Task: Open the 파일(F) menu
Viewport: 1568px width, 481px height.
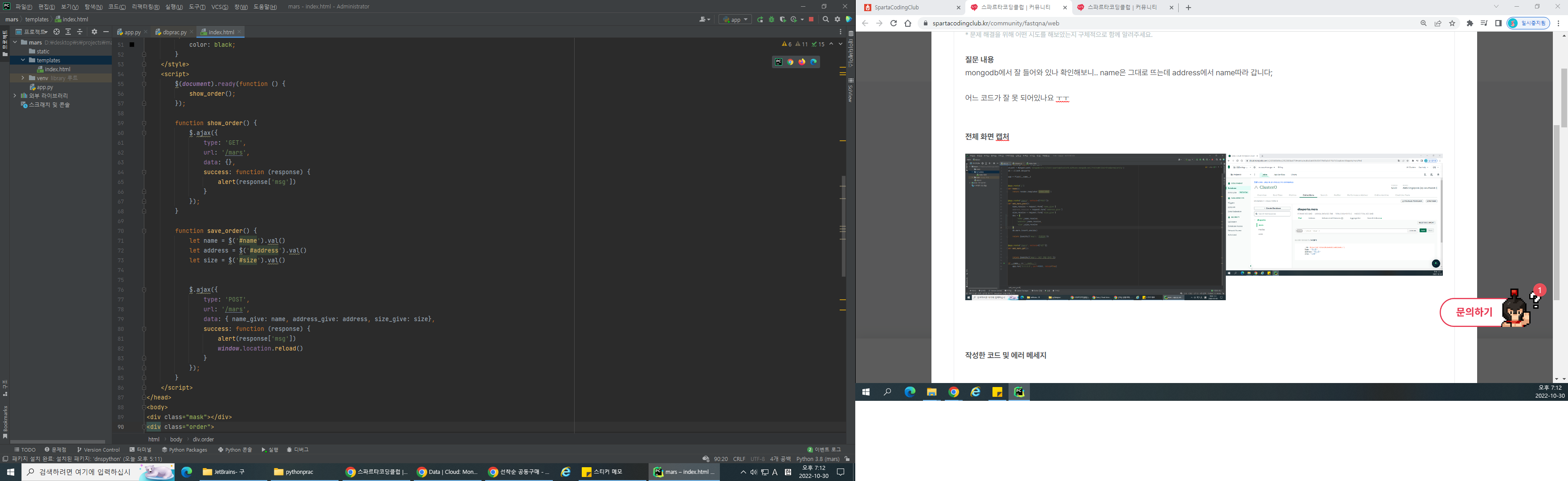Action: 24,7
